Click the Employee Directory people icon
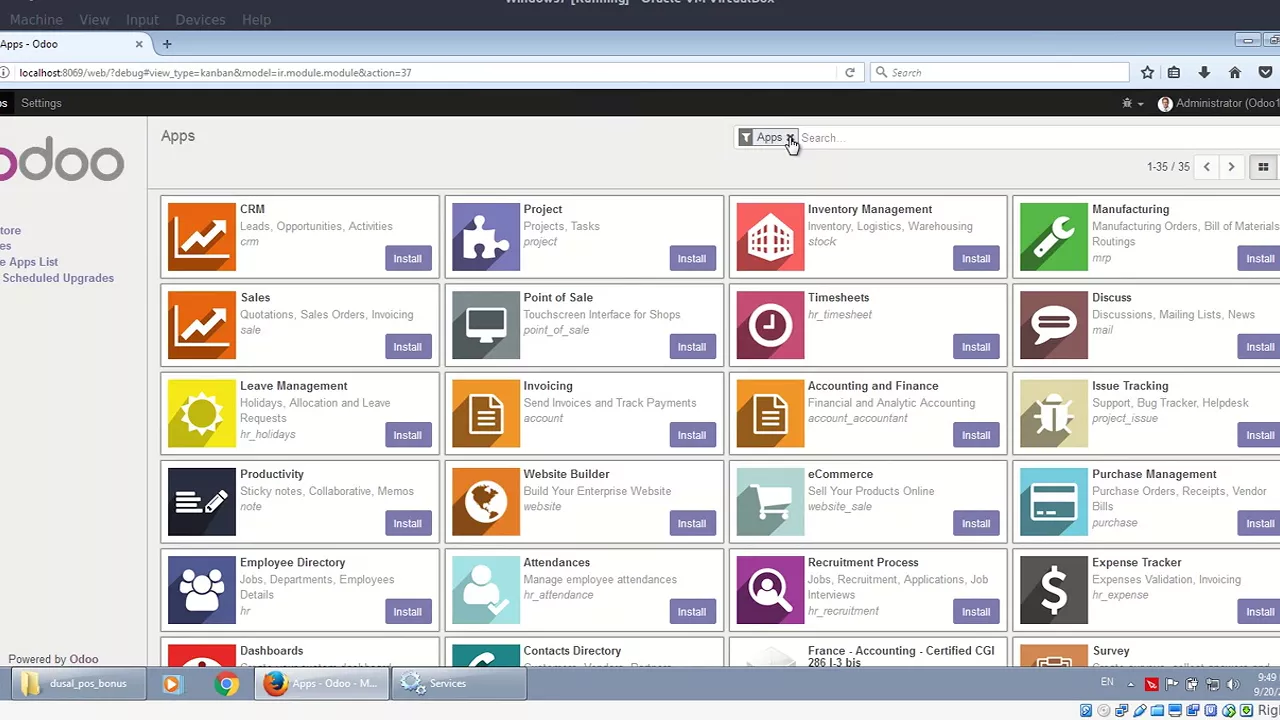 [202, 590]
